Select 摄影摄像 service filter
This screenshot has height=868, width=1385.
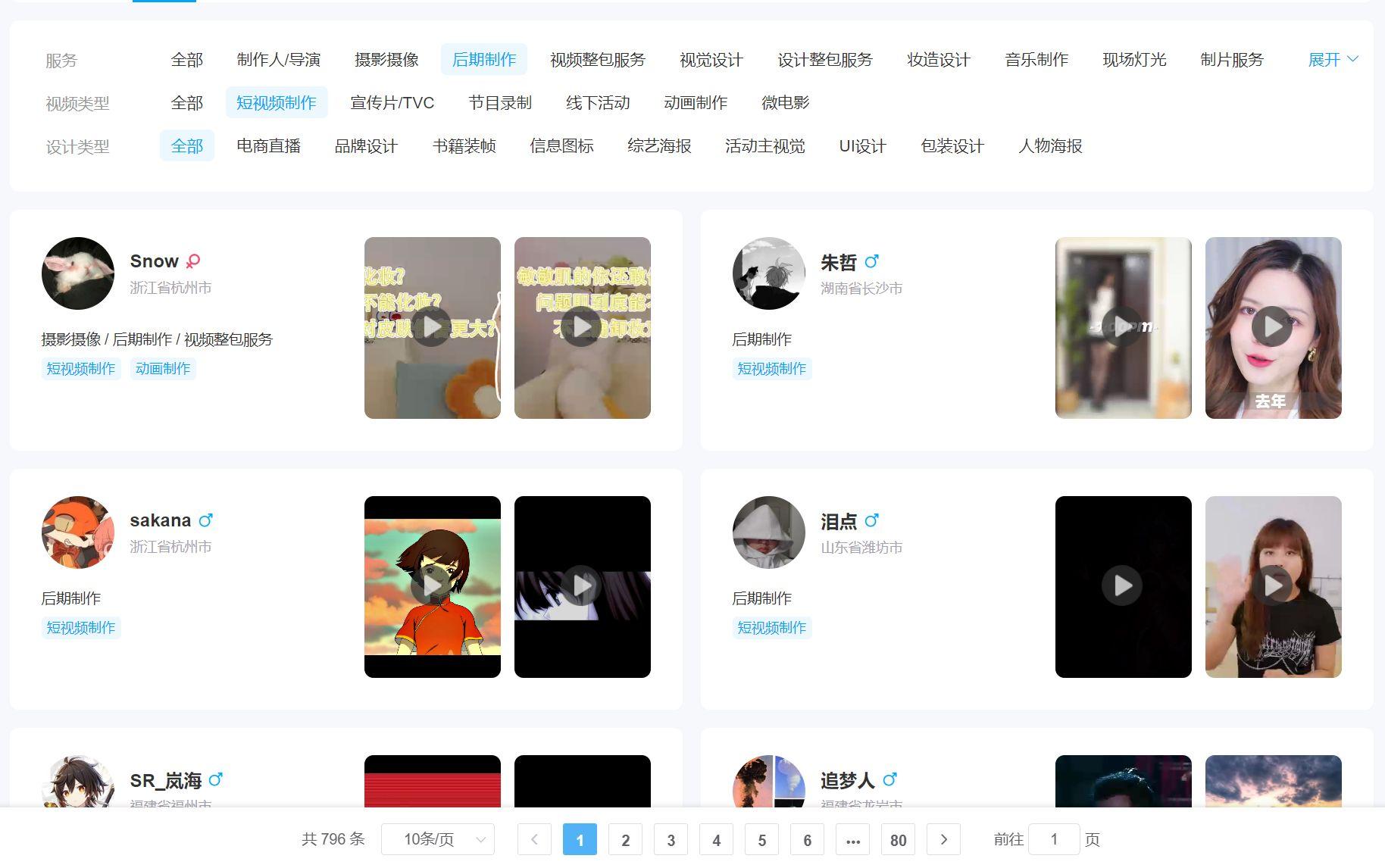tap(386, 60)
